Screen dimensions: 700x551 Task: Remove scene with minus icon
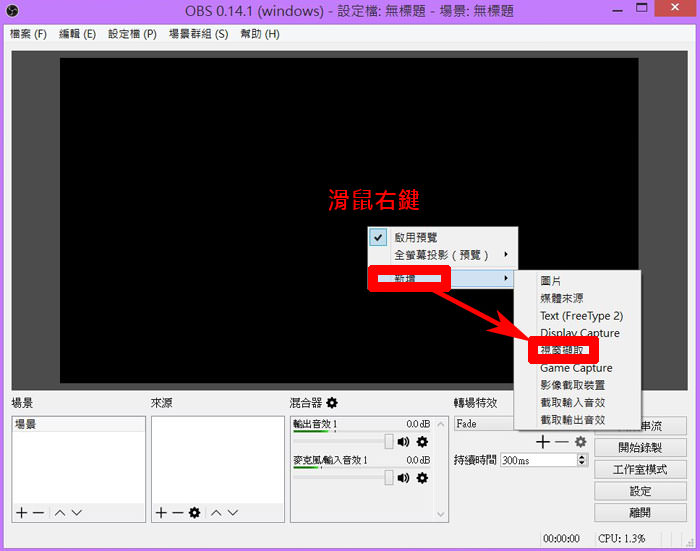pos(38,513)
